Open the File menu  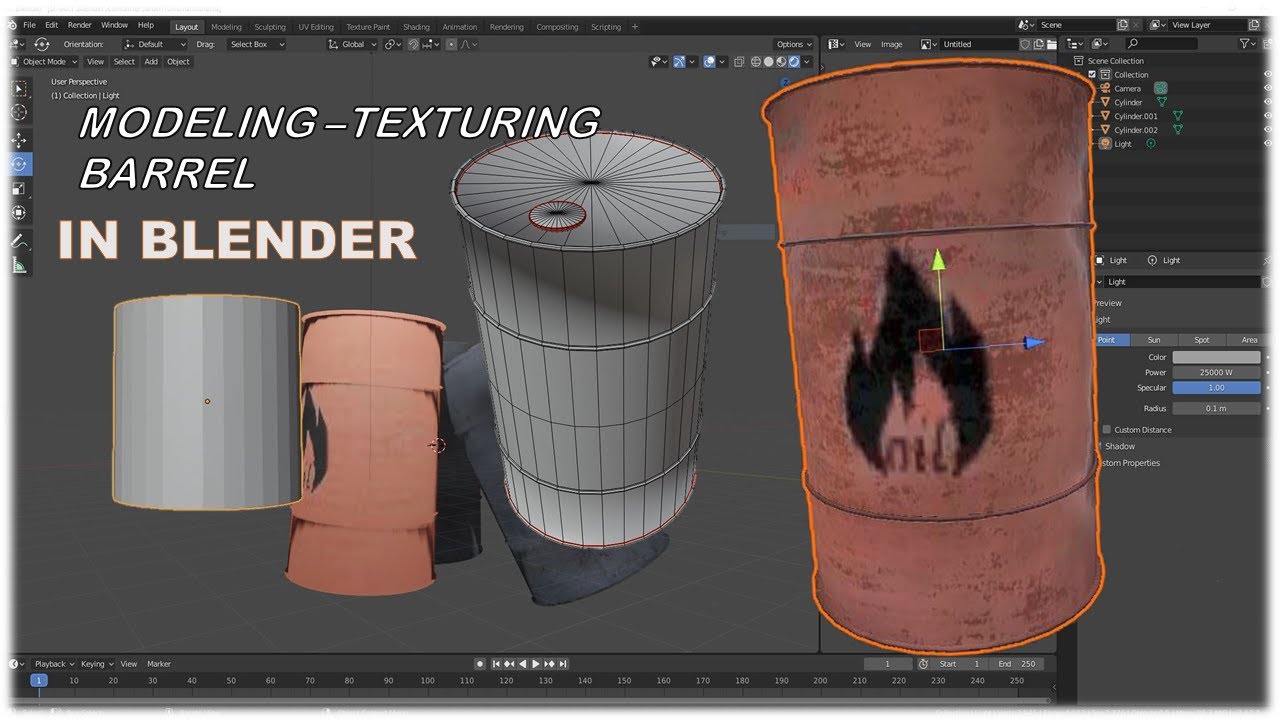point(29,25)
